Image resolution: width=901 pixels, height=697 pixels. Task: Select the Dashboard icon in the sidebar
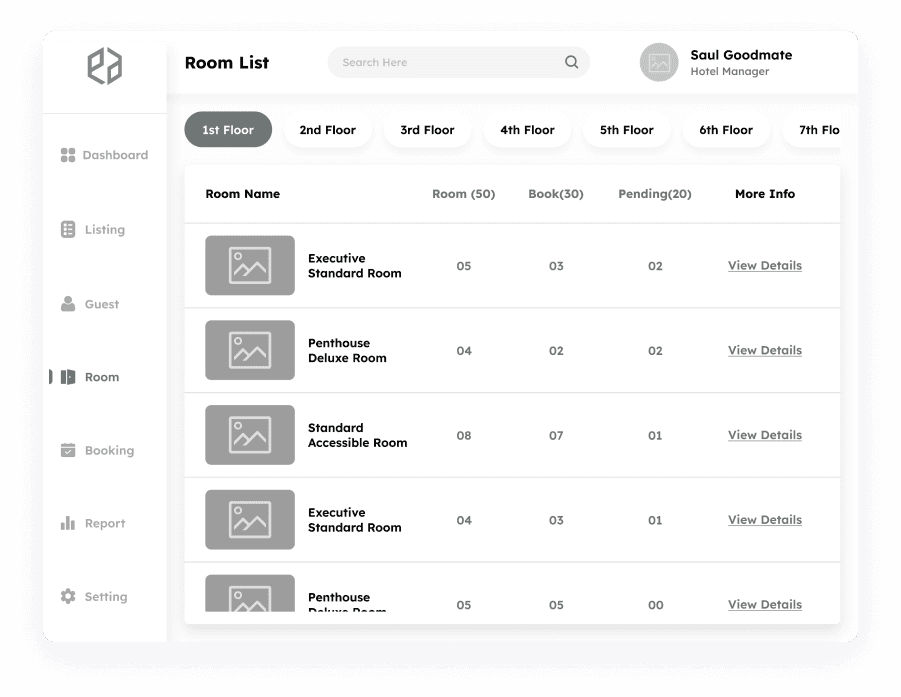(70, 155)
